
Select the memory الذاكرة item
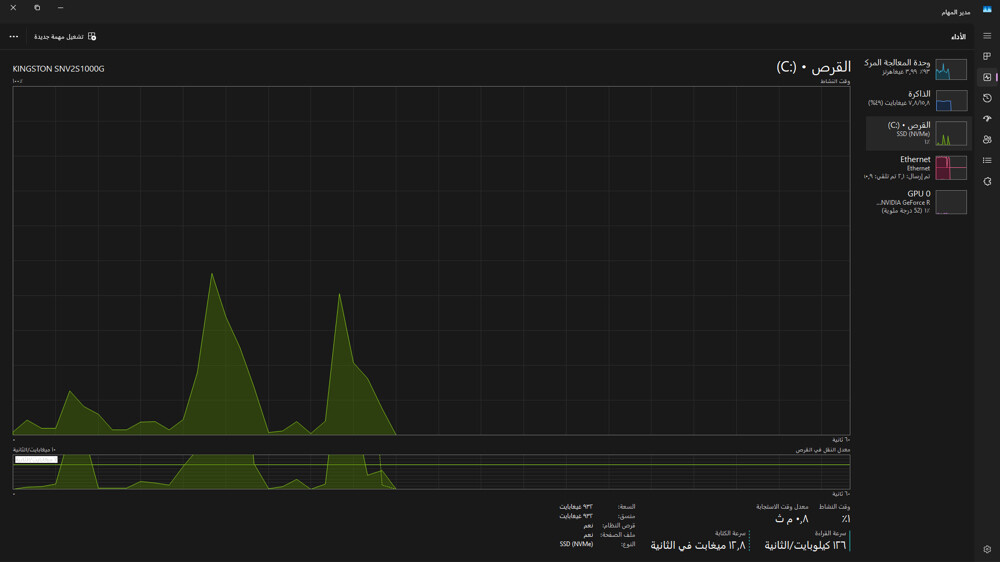point(918,99)
